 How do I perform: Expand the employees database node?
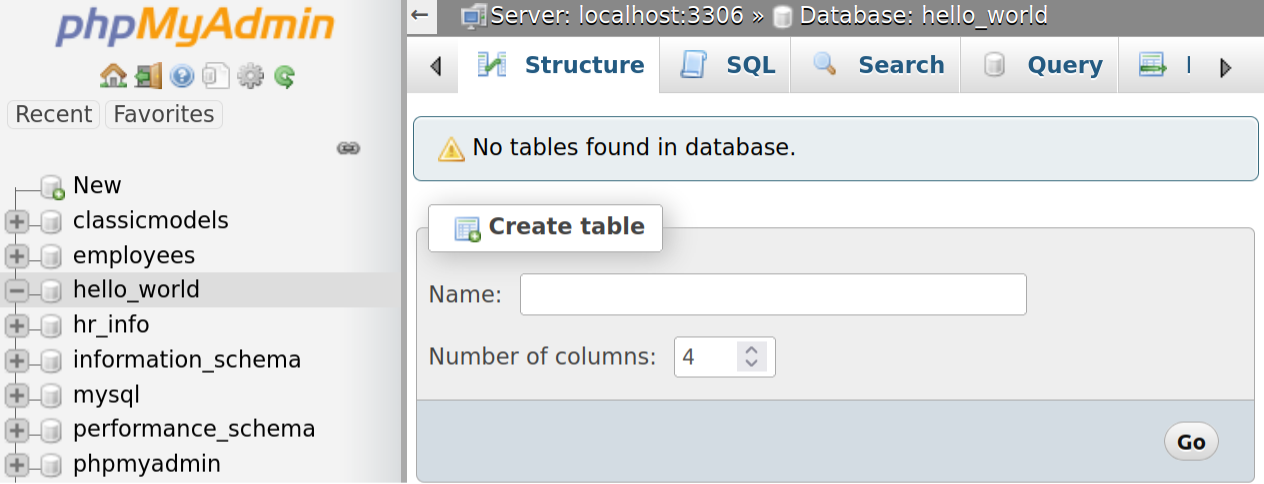point(16,256)
